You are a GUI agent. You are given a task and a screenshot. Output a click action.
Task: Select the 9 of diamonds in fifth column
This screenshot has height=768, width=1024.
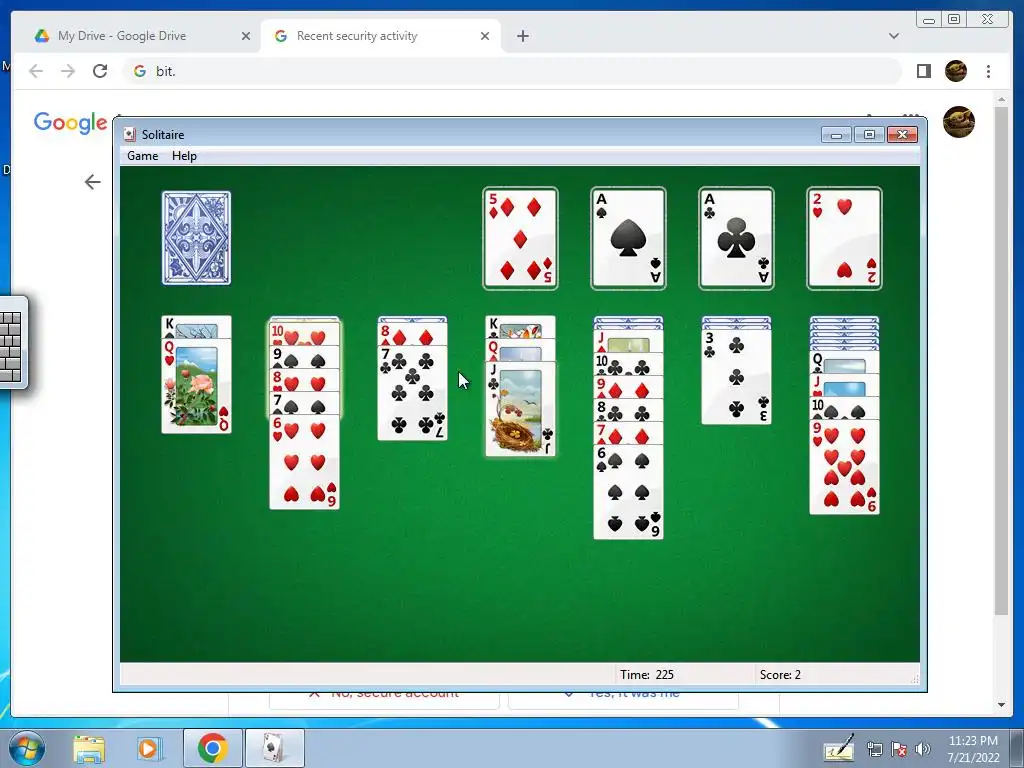tap(628, 387)
